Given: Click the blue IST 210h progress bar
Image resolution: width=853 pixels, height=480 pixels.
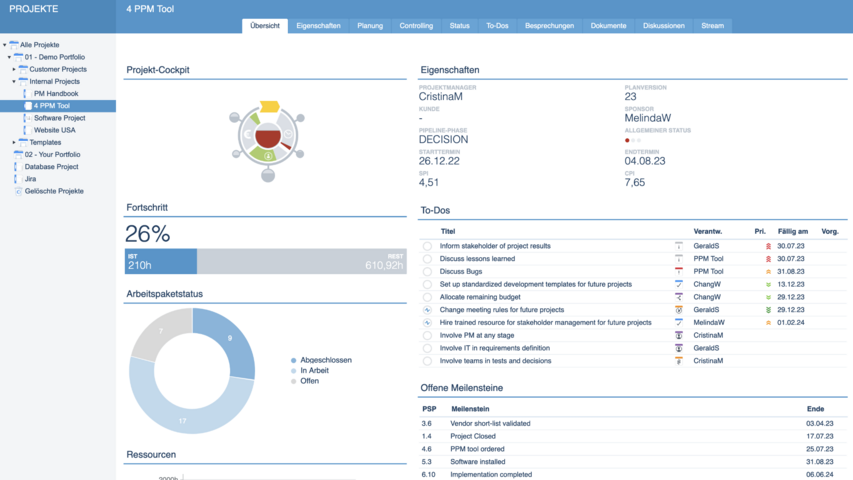Looking at the screenshot, I should (x=160, y=262).
